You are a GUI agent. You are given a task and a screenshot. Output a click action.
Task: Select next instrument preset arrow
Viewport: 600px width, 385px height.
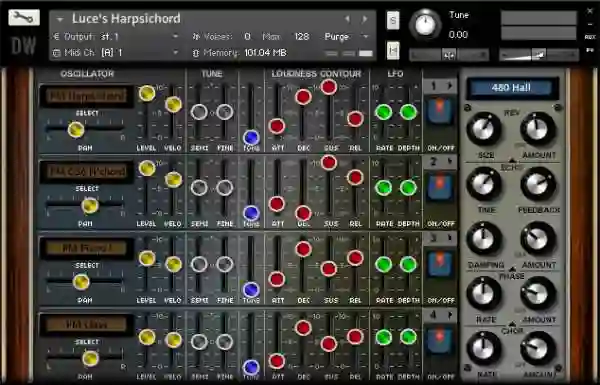coord(365,18)
